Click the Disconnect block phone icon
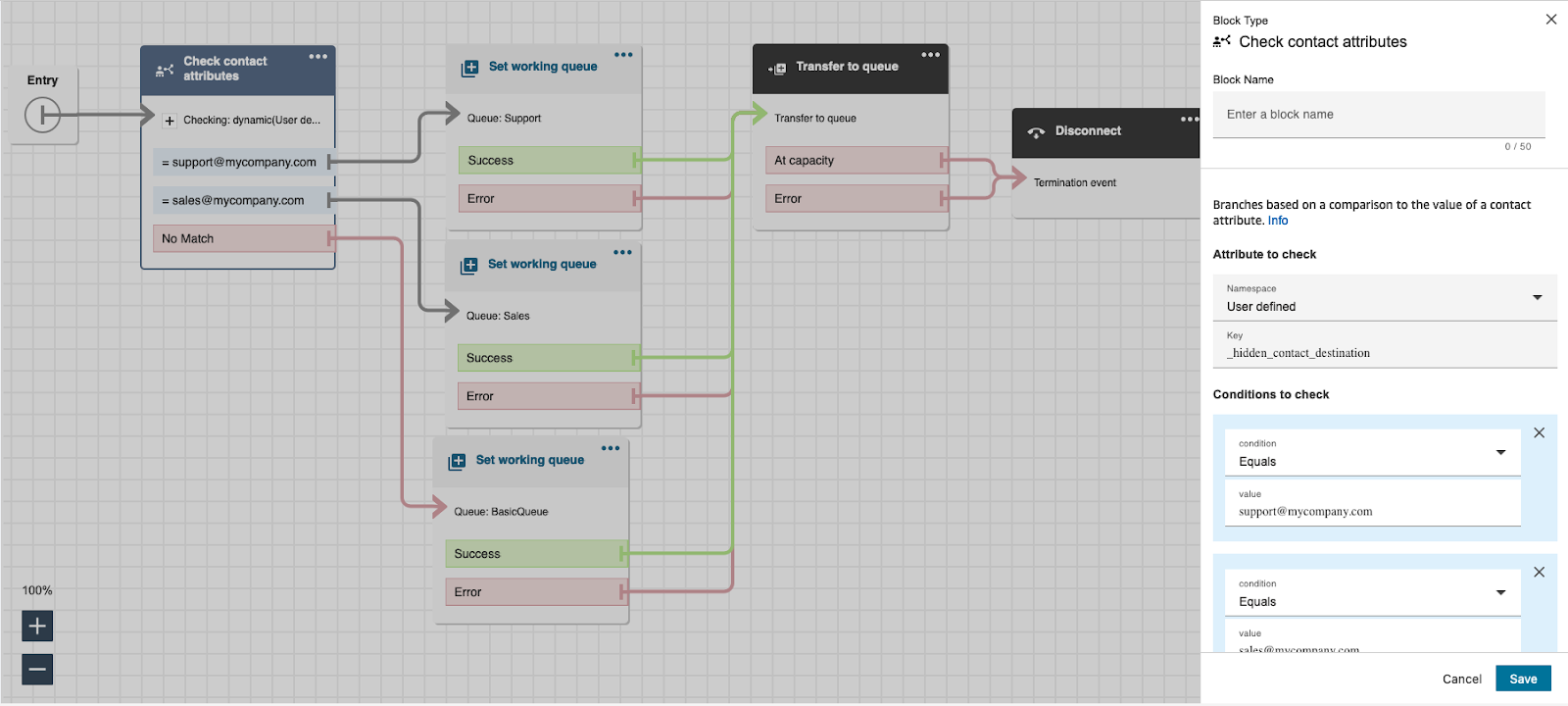The image size is (1568, 706). tap(1036, 131)
